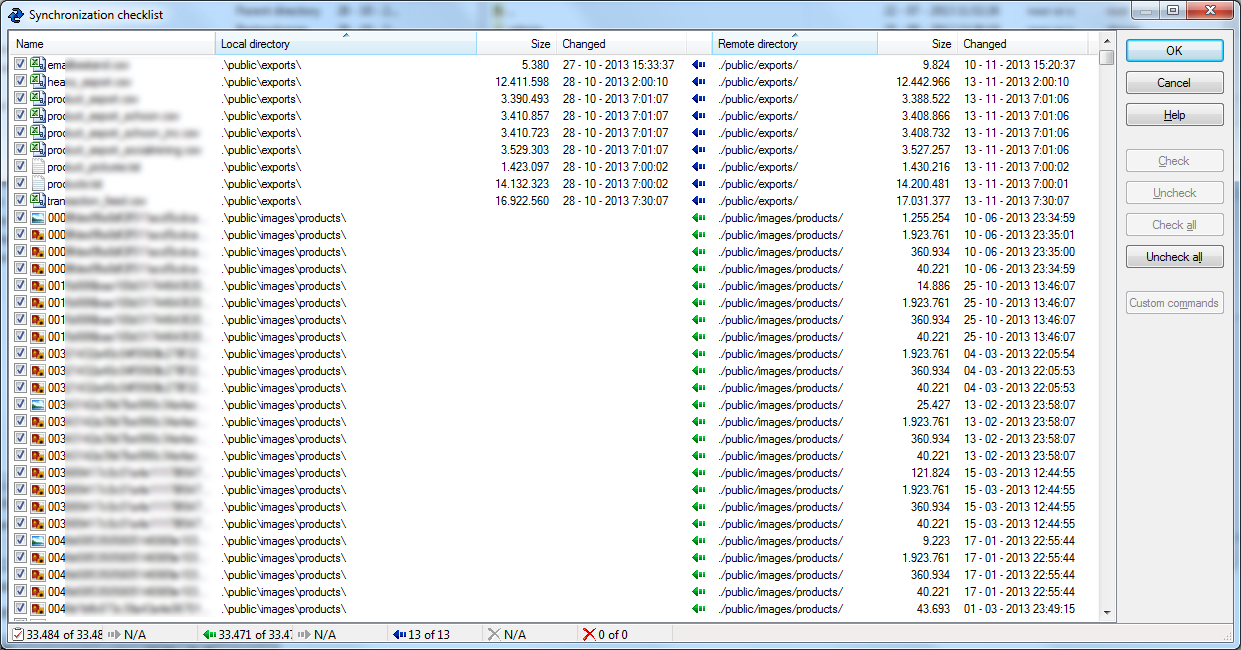This screenshot has height=650, width=1241.
Task: Toggle the checkbox on the last visible products row
Action: 20,608
